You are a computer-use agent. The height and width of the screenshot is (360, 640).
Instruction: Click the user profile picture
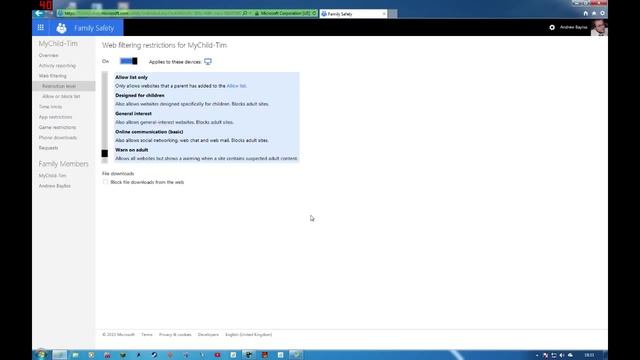coord(599,28)
